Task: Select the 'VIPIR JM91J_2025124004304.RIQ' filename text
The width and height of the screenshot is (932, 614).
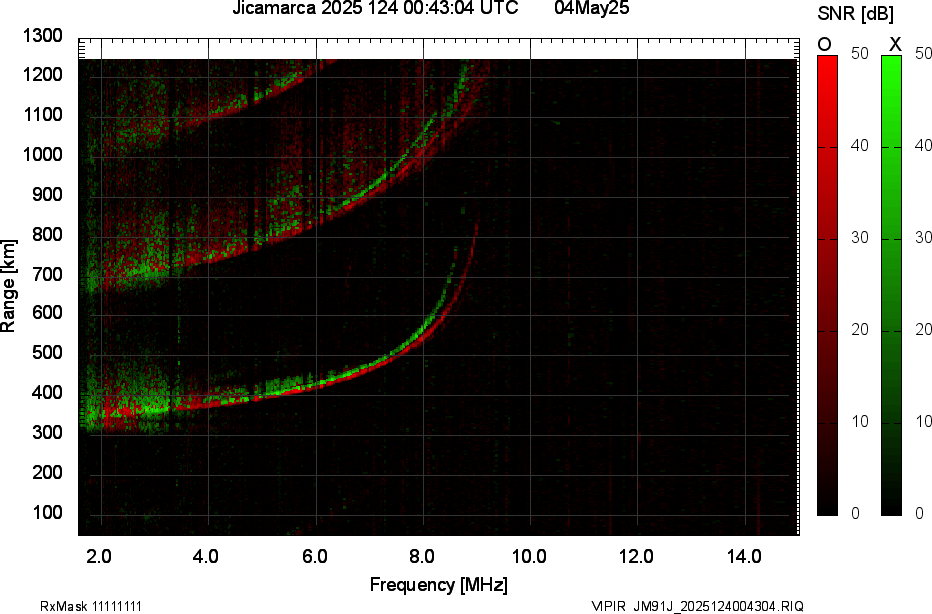Action: pos(697,606)
